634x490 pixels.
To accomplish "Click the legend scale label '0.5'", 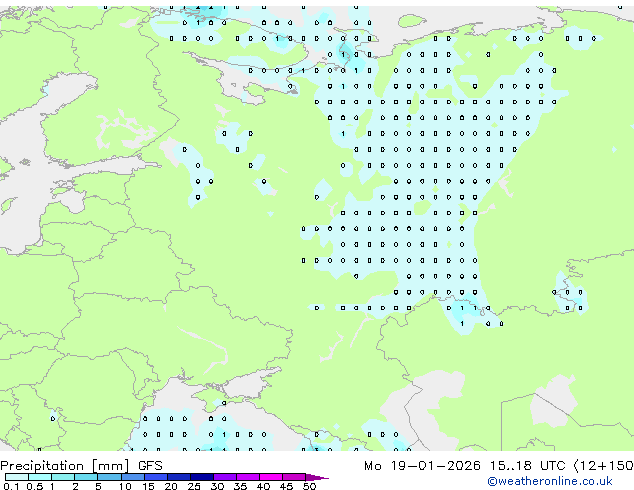I will pyautogui.click(x=34, y=486).
